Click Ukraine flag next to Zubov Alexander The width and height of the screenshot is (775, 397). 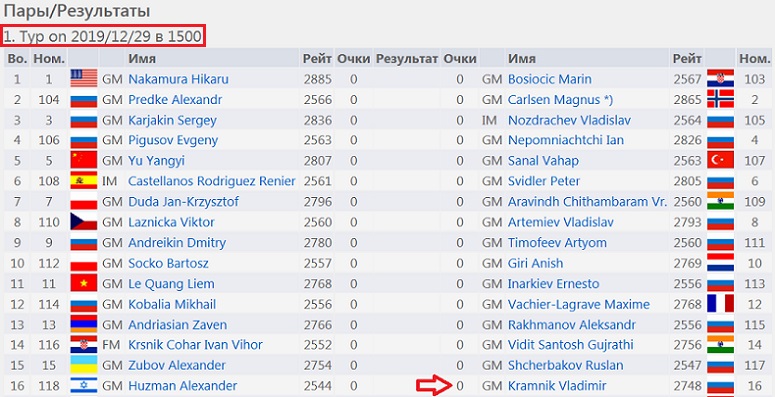point(84,365)
